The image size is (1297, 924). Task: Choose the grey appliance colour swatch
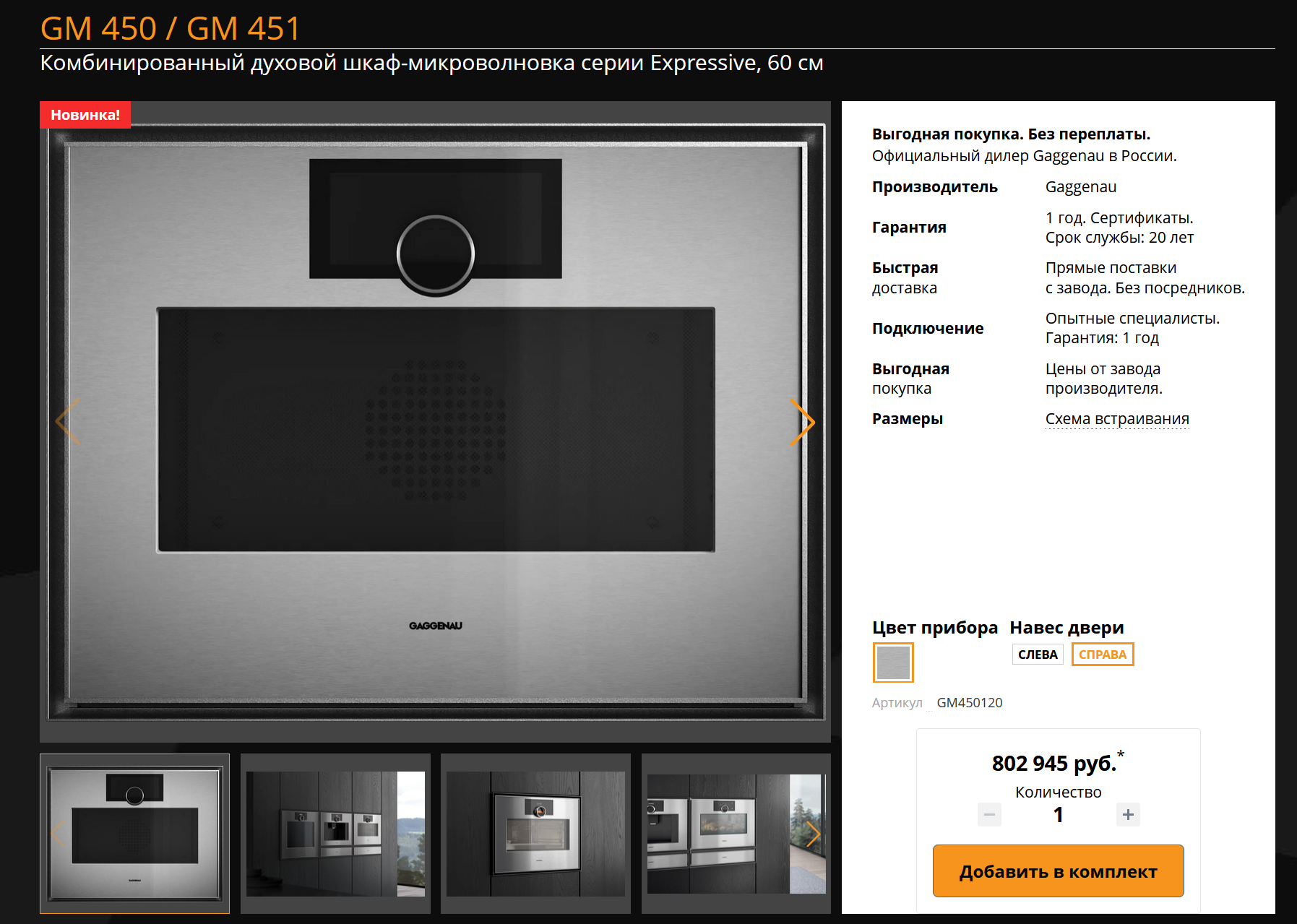893,662
